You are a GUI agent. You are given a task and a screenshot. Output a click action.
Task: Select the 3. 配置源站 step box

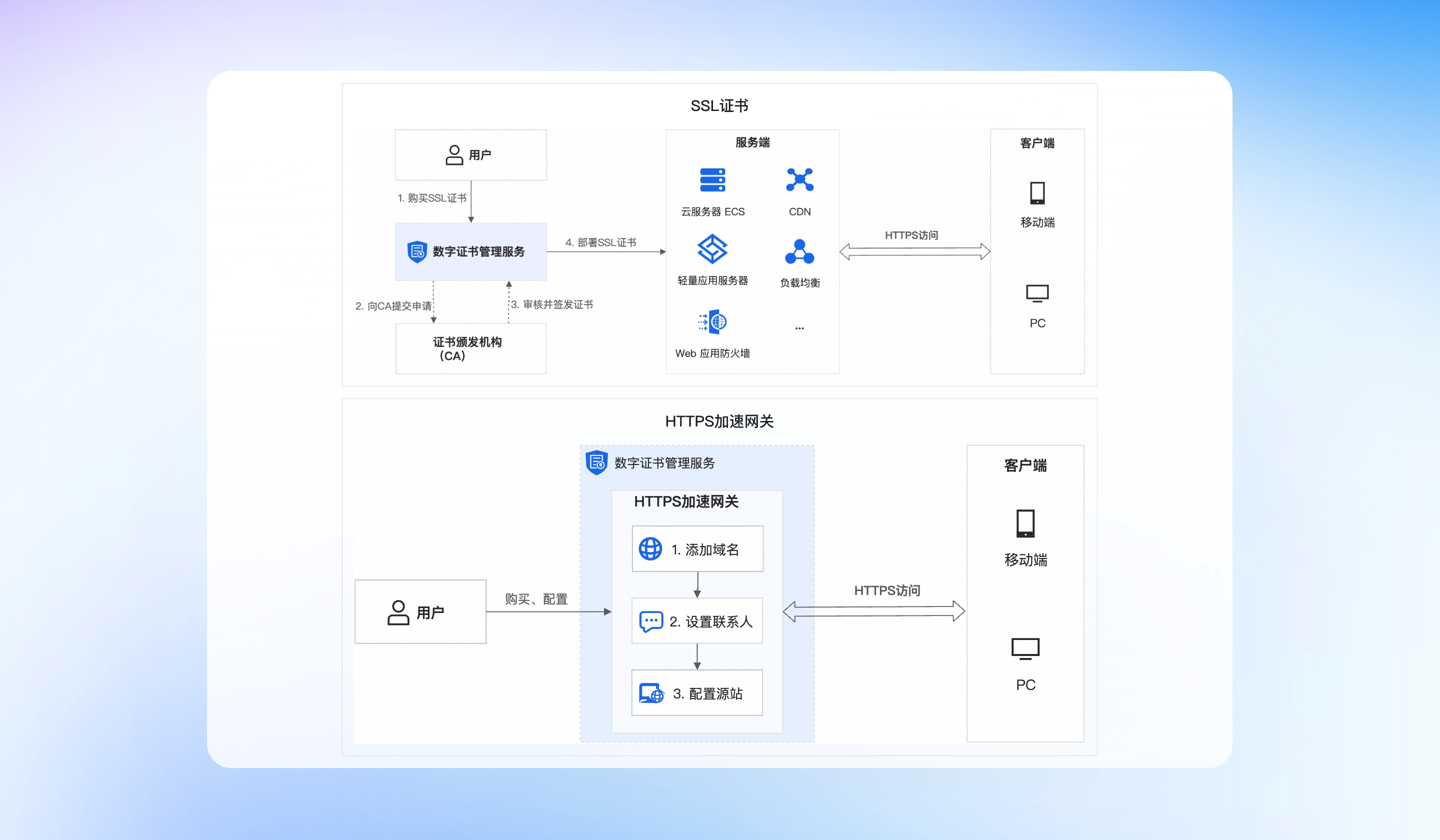(696, 692)
